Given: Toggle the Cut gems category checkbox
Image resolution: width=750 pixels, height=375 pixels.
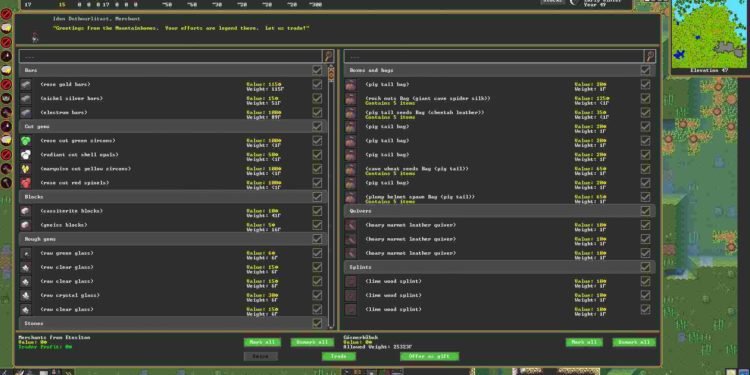Looking at the screenshot, I should (317, 126).
